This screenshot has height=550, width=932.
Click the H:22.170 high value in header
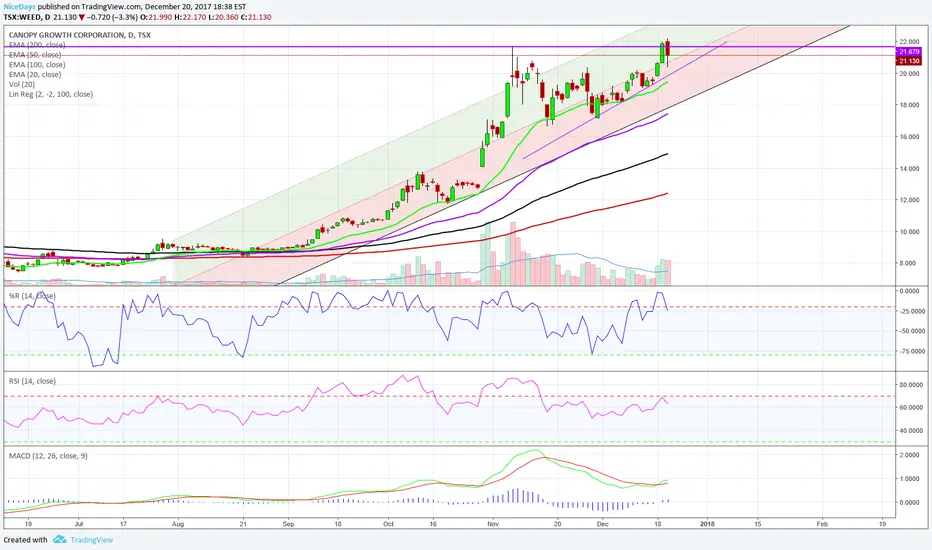pos(190,17)
